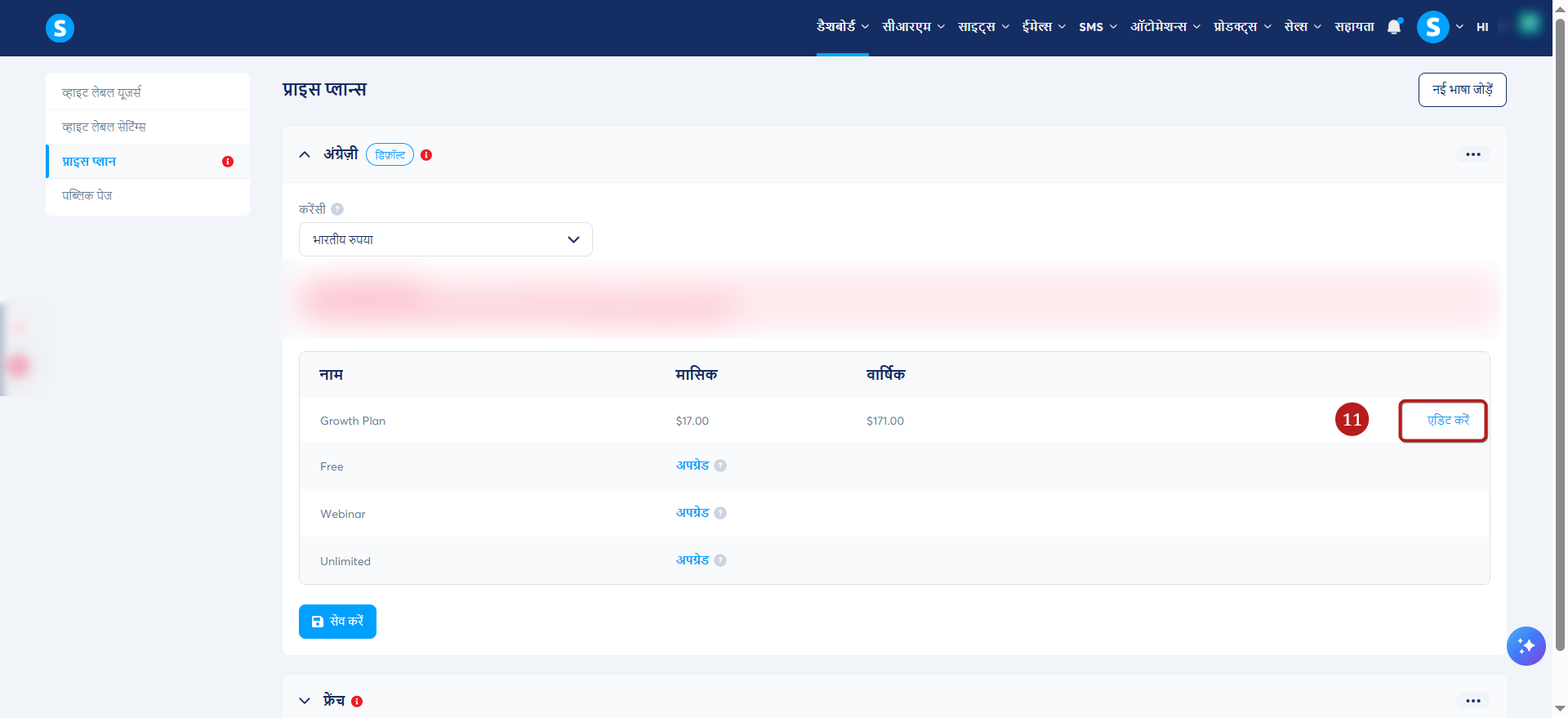The width and height of the screenshot is (1568, 718).
Task: Click help icon next to Unlimited अपग्रेड
Action: point(720,560)
